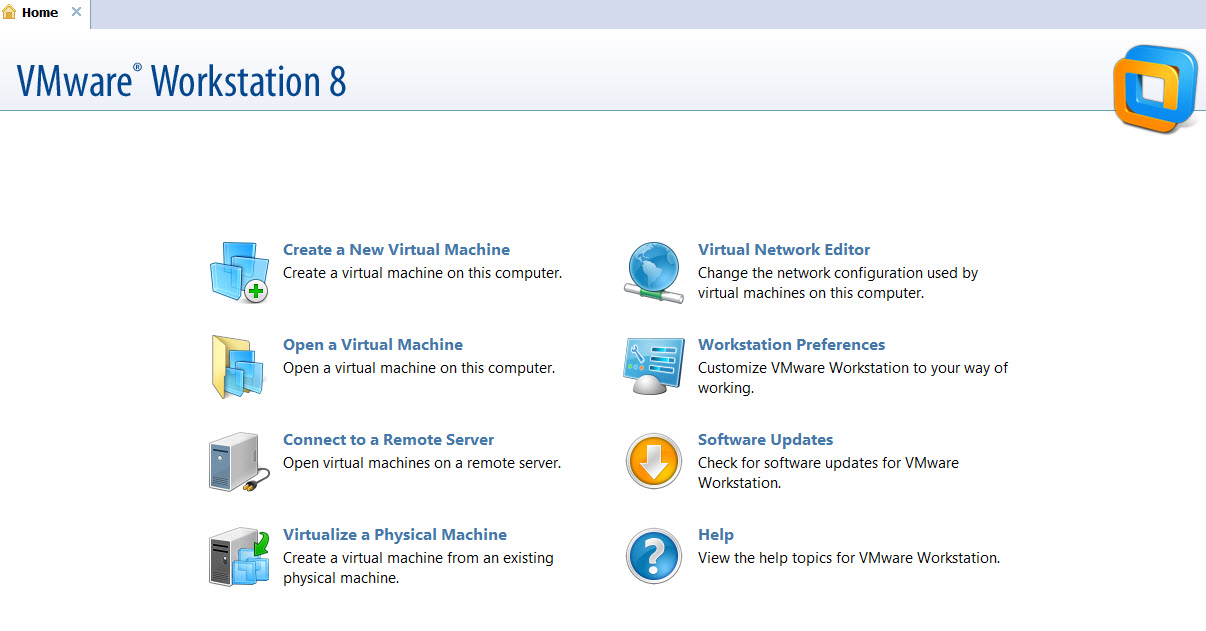Viewport: 1206px width, 631px height.
Task: Click description 'Create a virtual machine from an existing physical machine.'
Action: [x=418, y=568]
